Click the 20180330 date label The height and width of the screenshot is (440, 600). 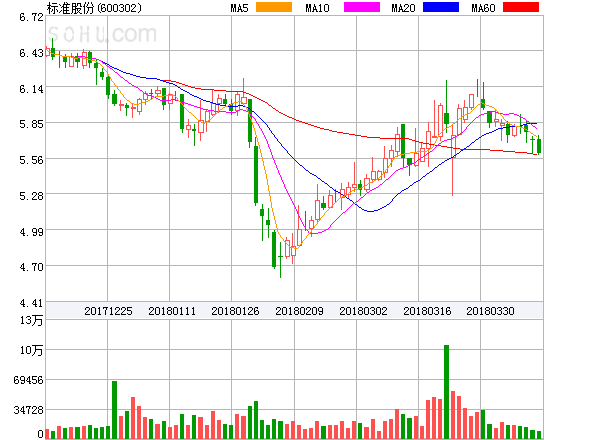[x=490, y=311]
